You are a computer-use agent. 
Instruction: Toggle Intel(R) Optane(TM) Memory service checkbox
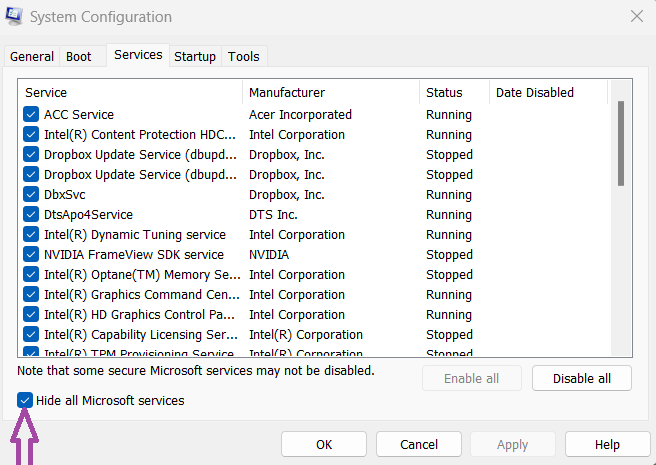31,275
